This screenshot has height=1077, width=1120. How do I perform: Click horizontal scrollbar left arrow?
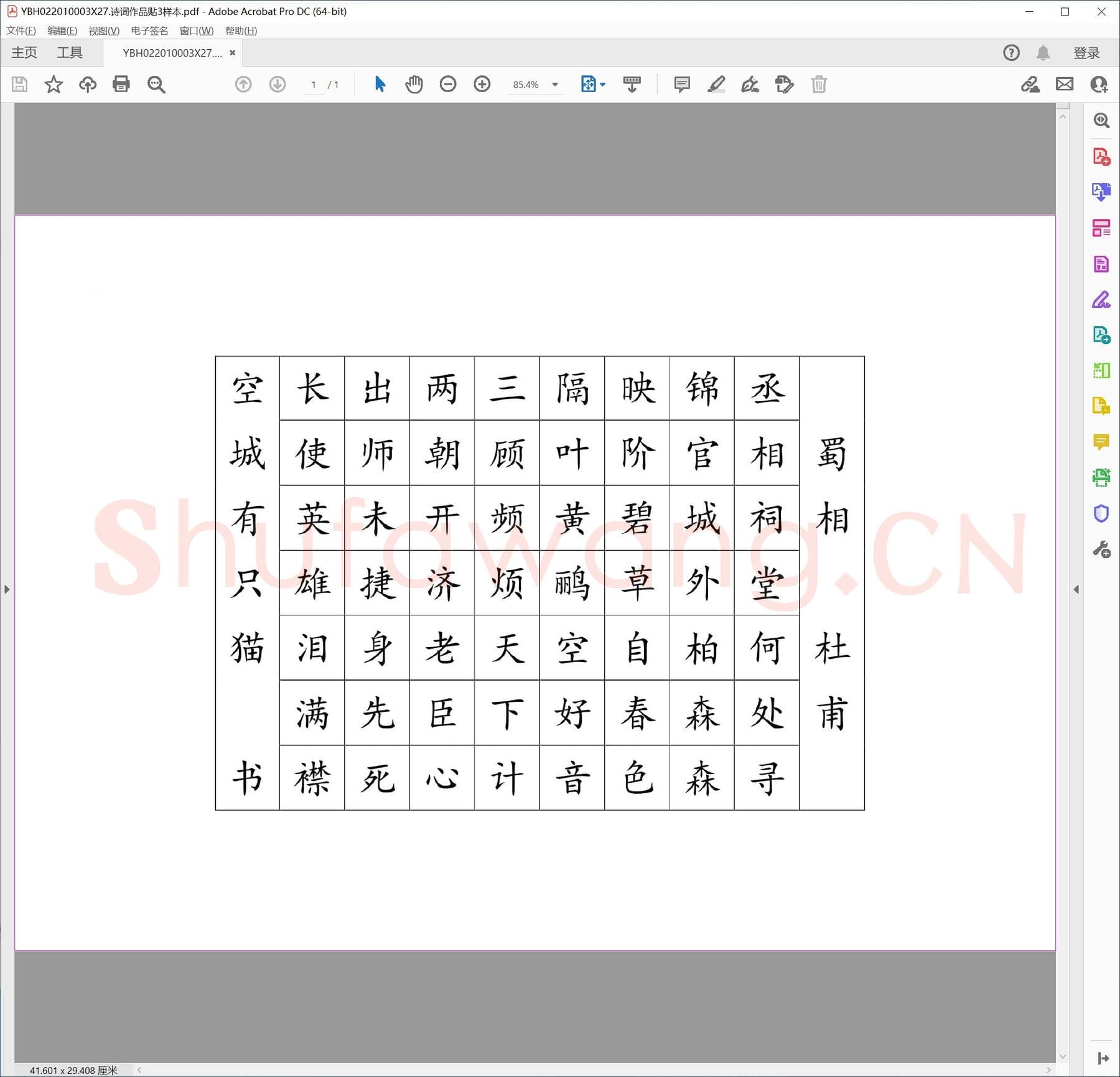click(139, 1070)
